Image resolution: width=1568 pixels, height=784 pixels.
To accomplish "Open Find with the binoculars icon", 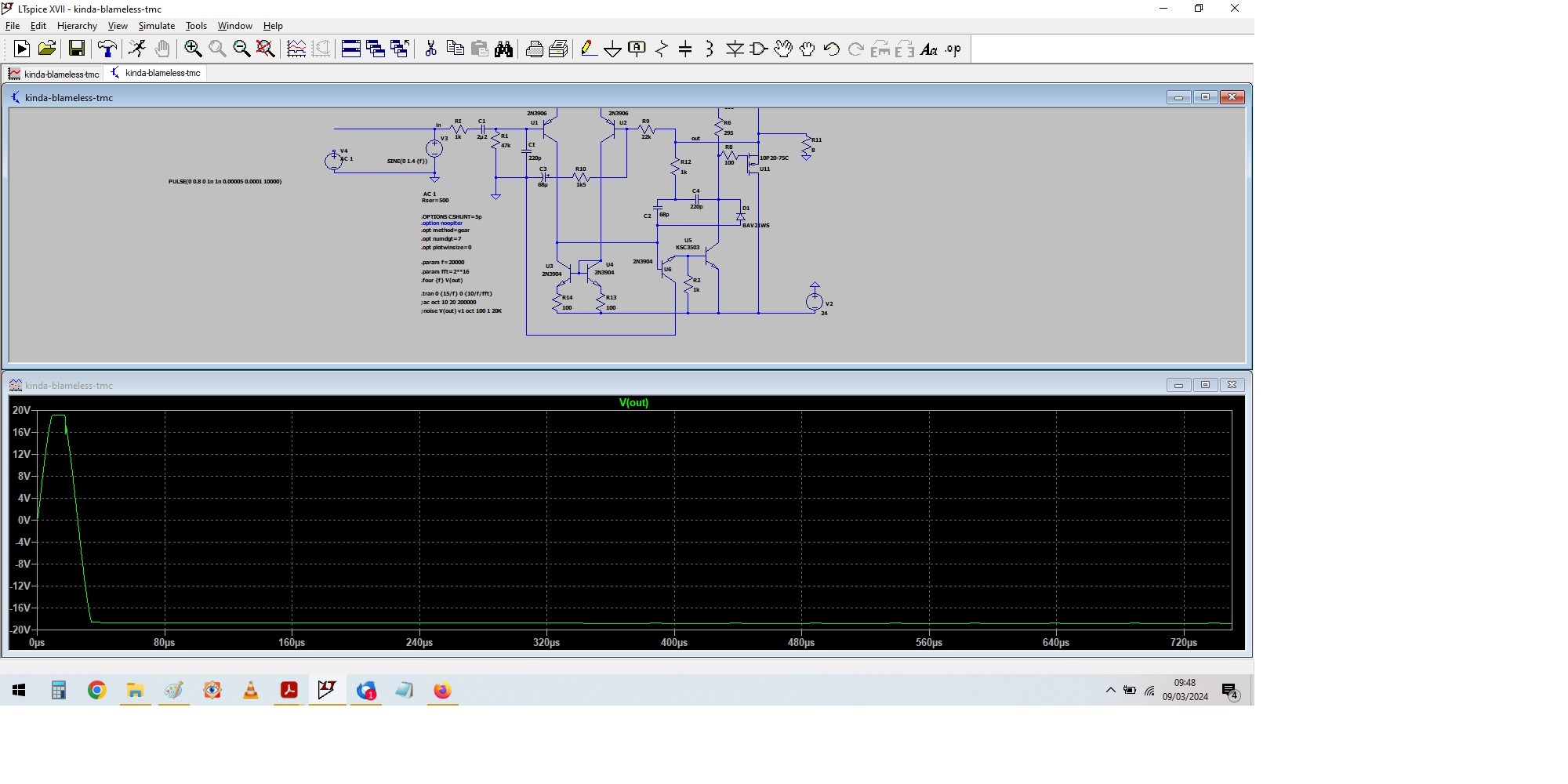I will coord(503,49).
